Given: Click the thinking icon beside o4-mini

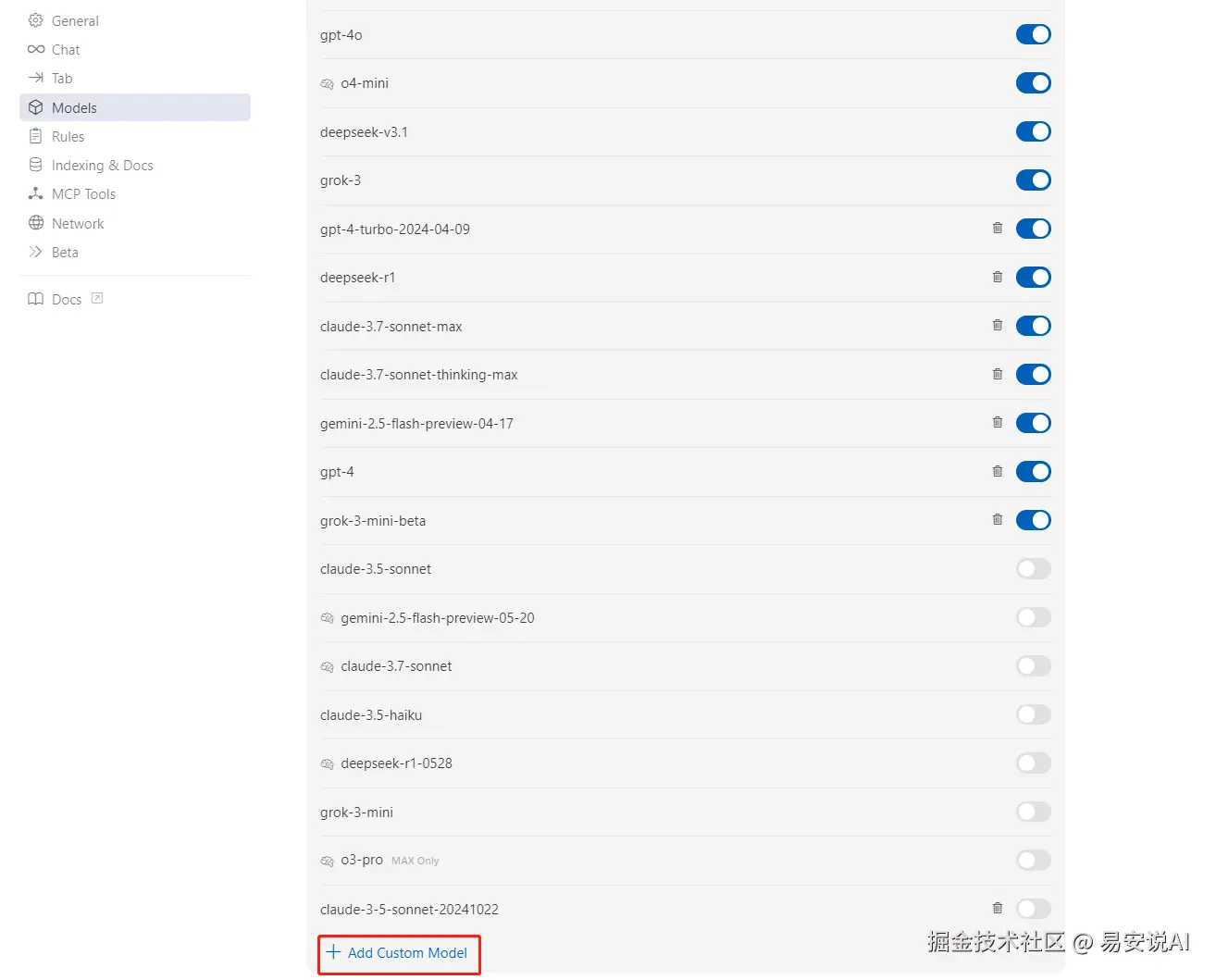Looking at the screenshot, I should (327, 83).
